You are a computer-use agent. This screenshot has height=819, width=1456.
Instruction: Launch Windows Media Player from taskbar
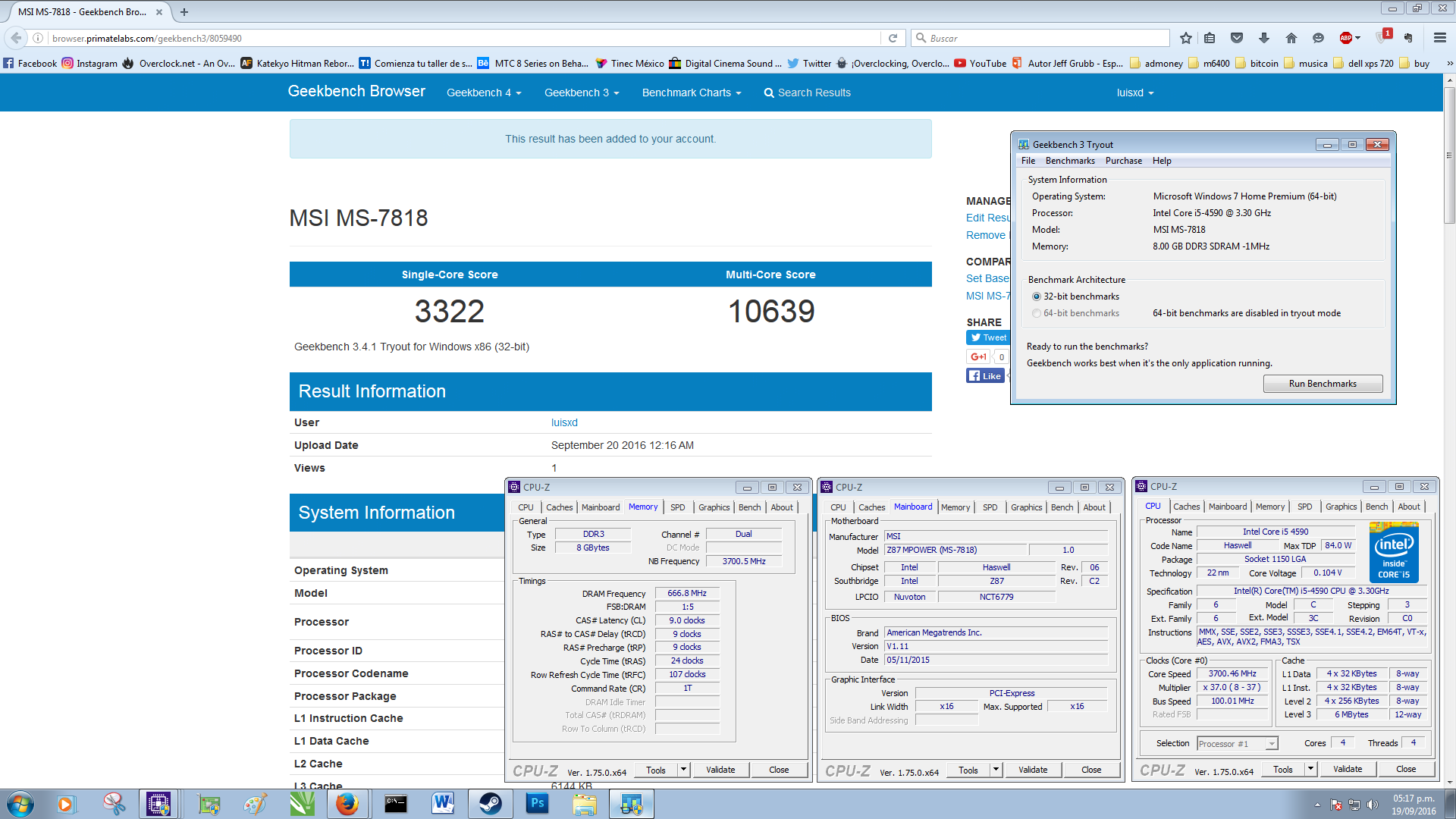coord(67,804)
